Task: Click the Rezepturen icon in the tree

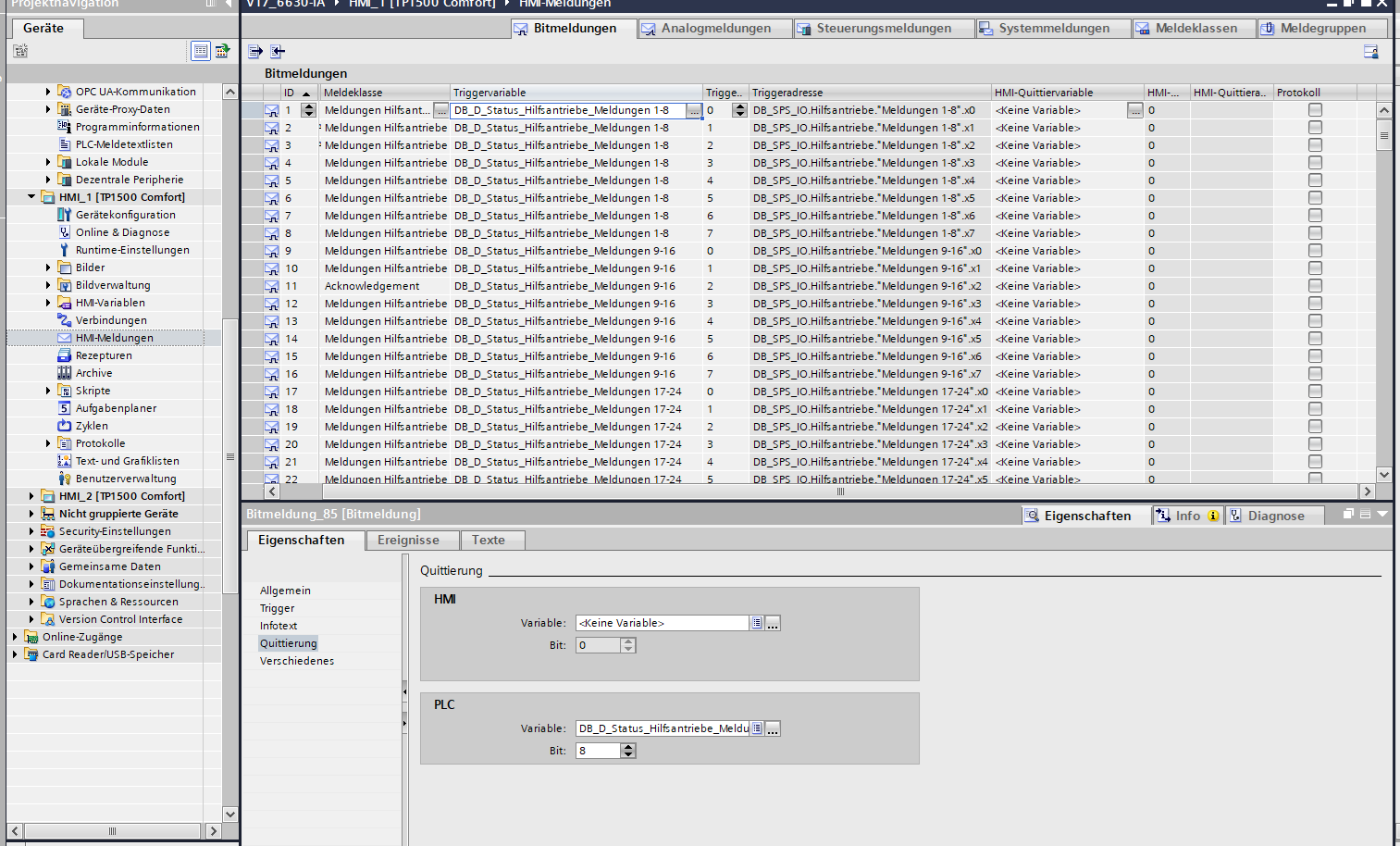Action: point(64,355)
